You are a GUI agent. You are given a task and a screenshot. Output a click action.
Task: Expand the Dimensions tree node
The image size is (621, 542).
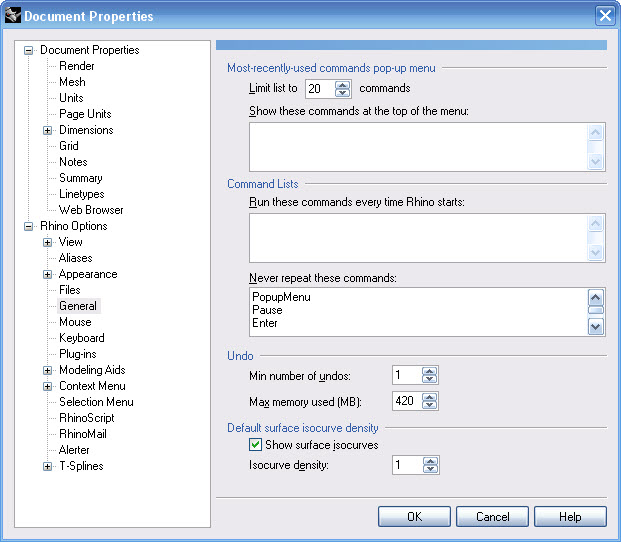coord(47,130)
